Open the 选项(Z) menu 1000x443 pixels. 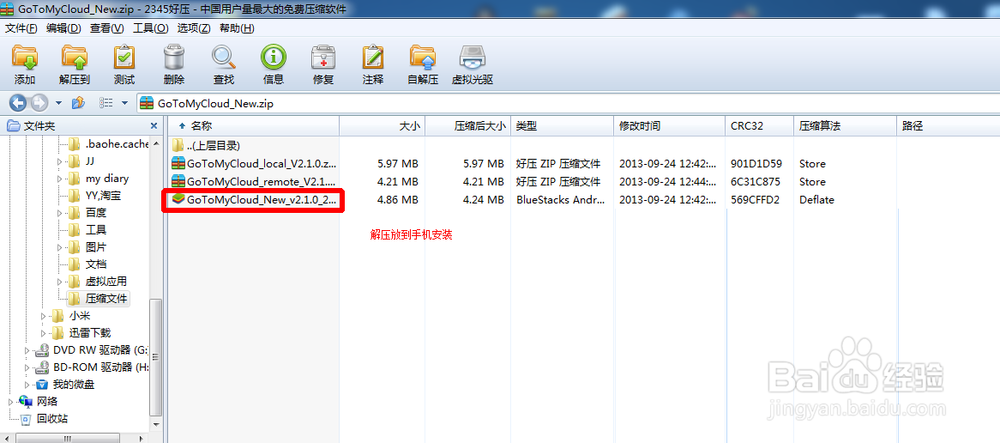click(x=194, y=28)
